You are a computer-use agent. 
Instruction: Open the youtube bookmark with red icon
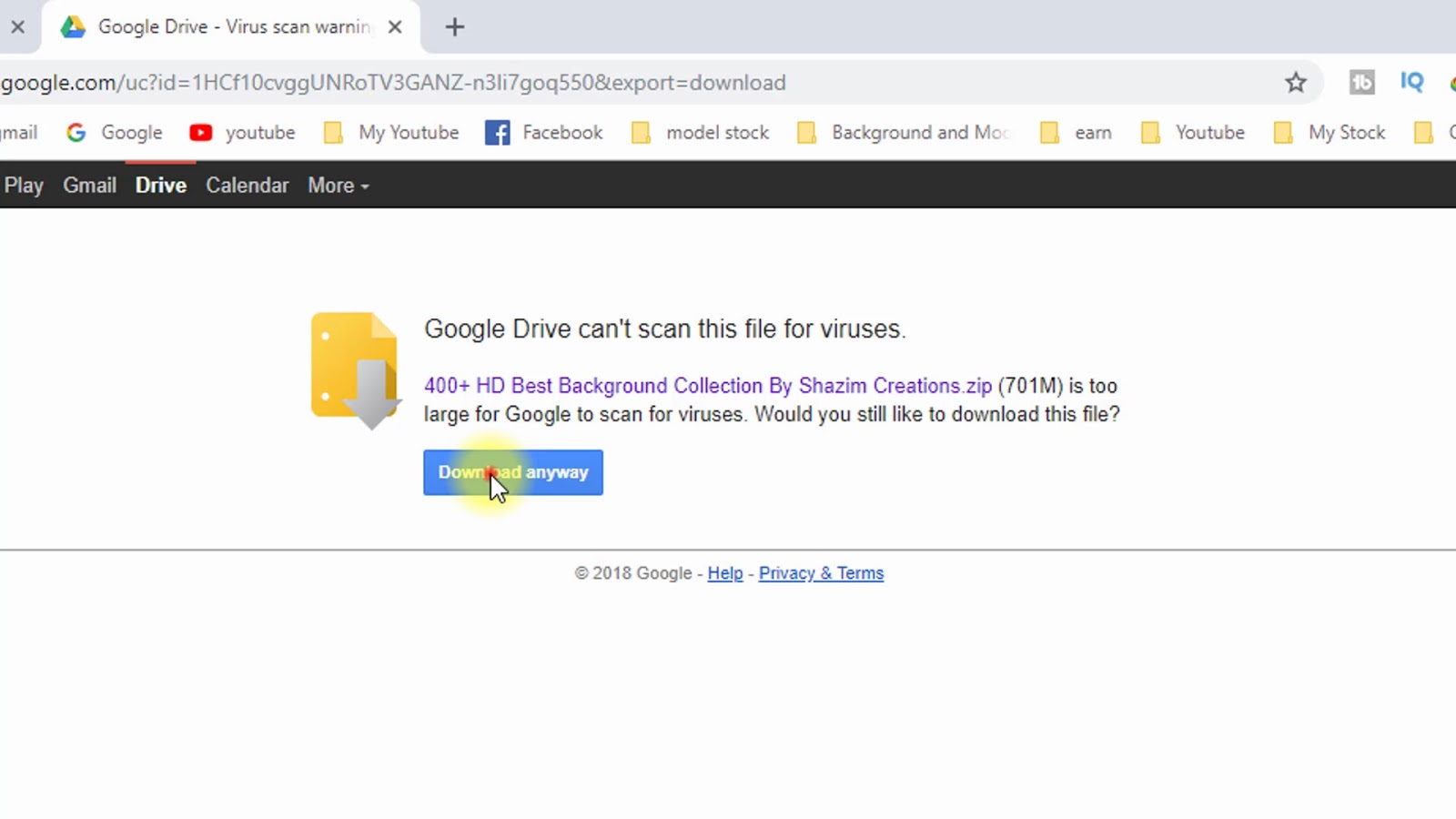click(242, 133)
